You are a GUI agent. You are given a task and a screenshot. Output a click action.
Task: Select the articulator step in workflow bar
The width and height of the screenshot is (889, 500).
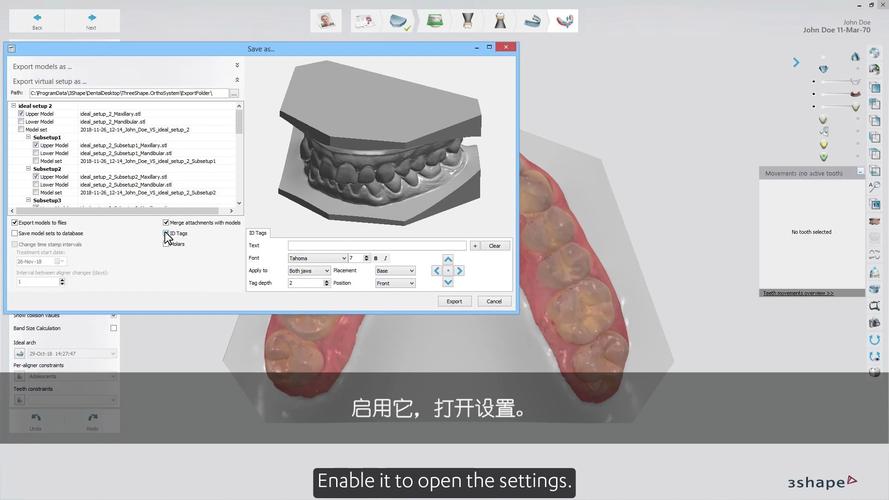coord(533,21)
